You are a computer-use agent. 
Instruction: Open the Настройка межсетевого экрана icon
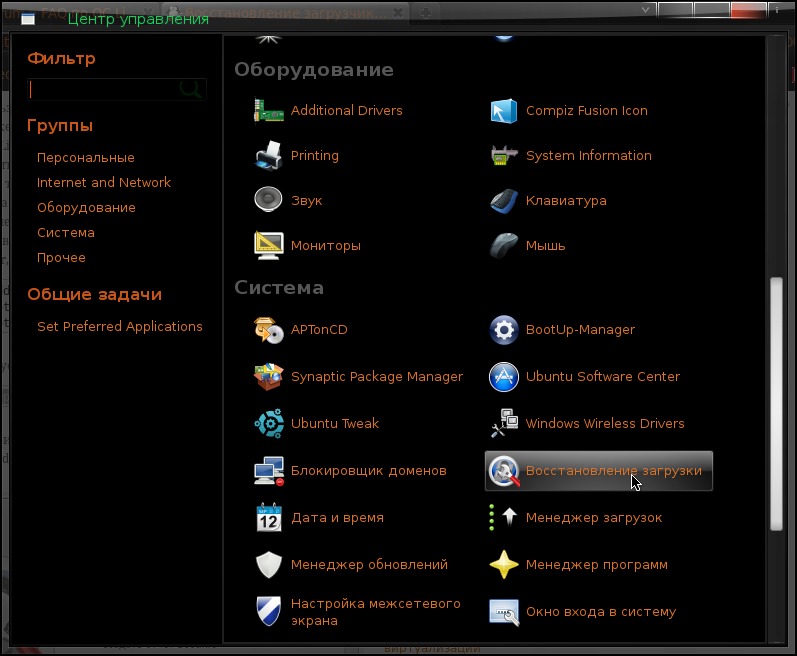tap(268, 611)
